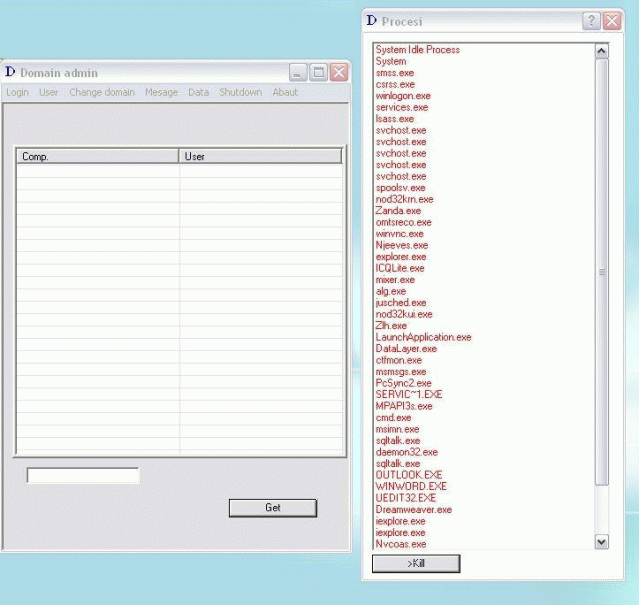The width and height of the screenshot is (639, 605).
Task: Click the Procesi title bar D icon
Action: 371,20
